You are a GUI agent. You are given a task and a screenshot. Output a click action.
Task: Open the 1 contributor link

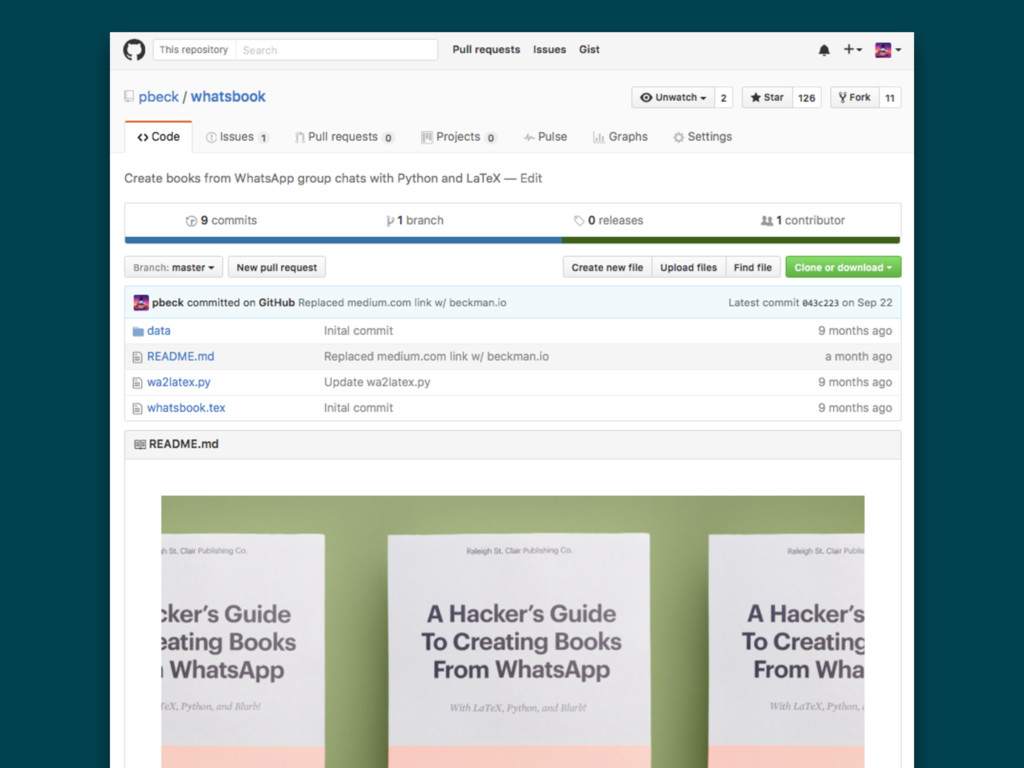click(x=803, y=221)
